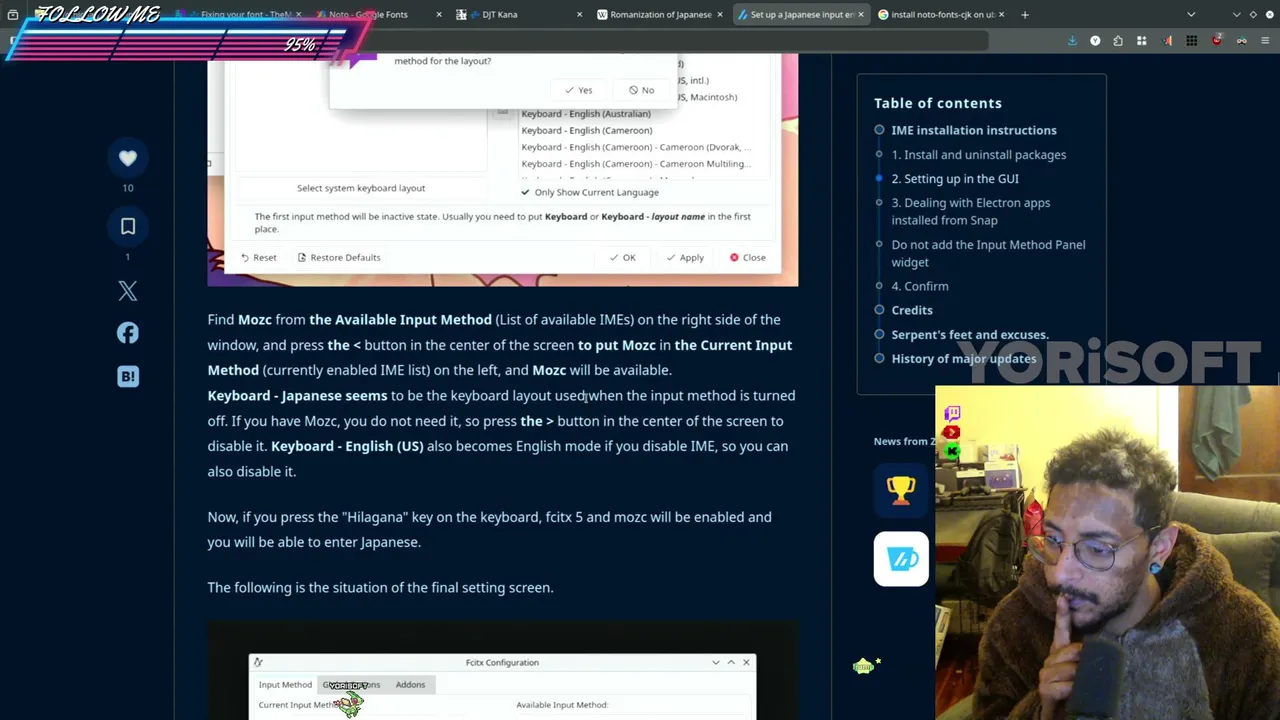Open a new browser tab
This screenshot has width=1280, height=720.
coord(1025,14)
